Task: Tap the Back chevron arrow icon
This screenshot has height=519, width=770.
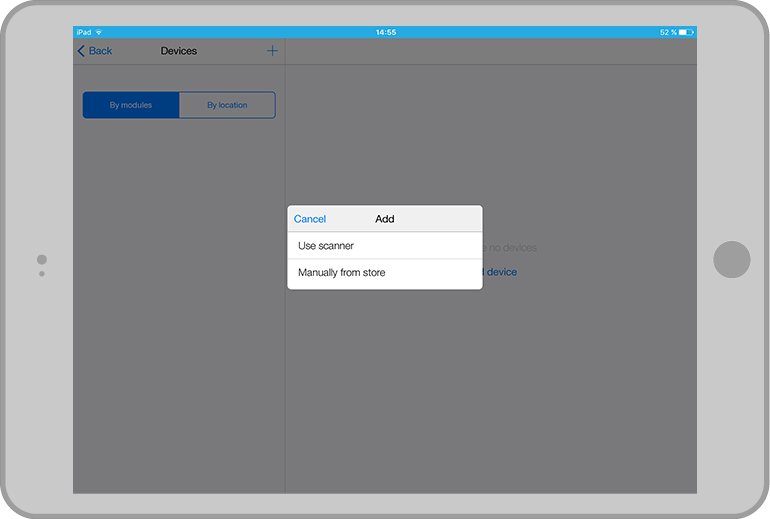Action: (x=81, y=51)
